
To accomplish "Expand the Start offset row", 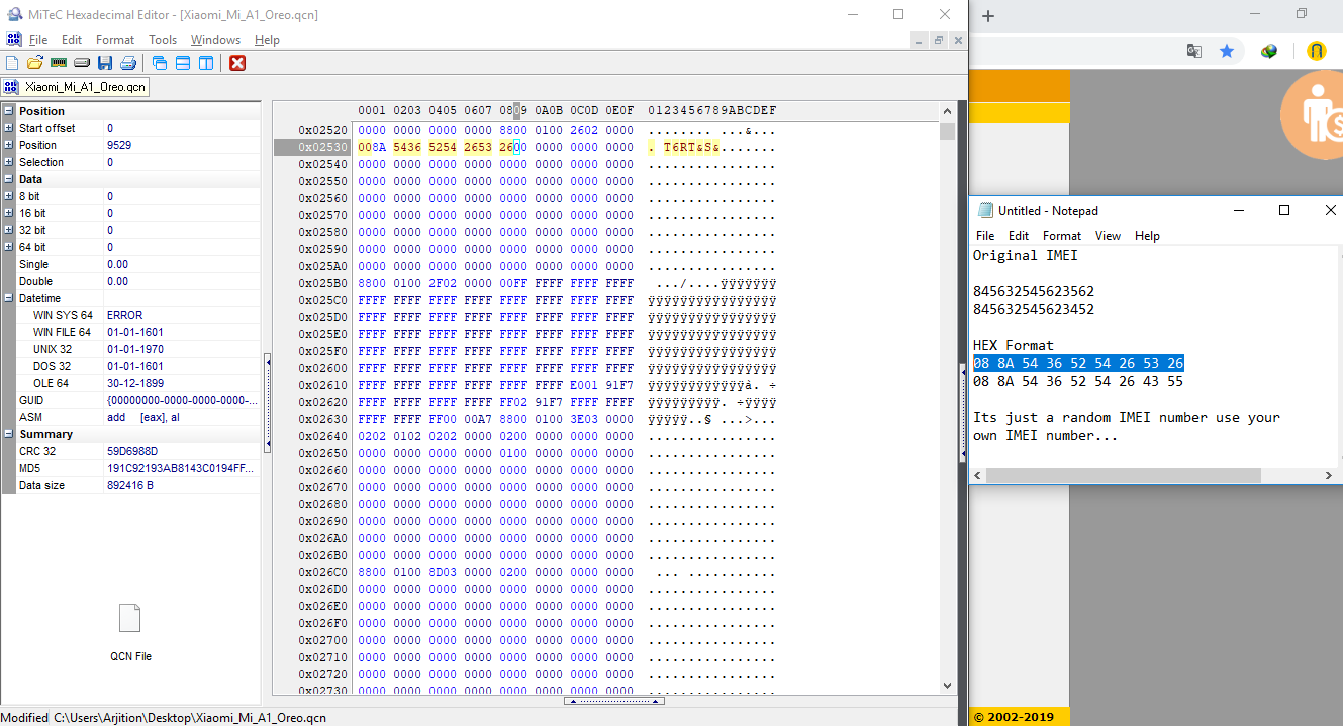I will pos(9,128).
